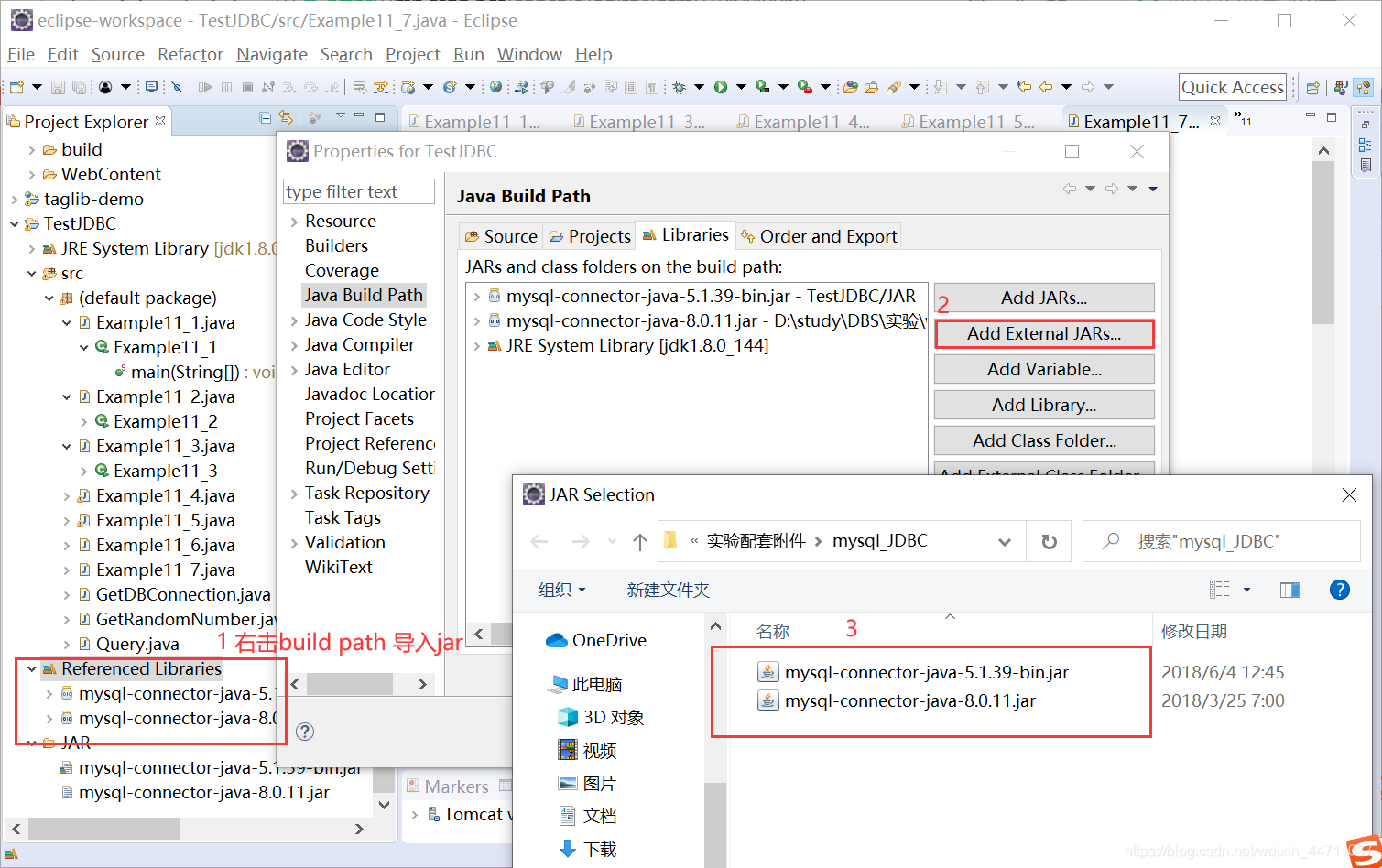Open the Example11_4 editor tab
The width and height of the screenshot is (1382, 868).
tap(802, 122)
